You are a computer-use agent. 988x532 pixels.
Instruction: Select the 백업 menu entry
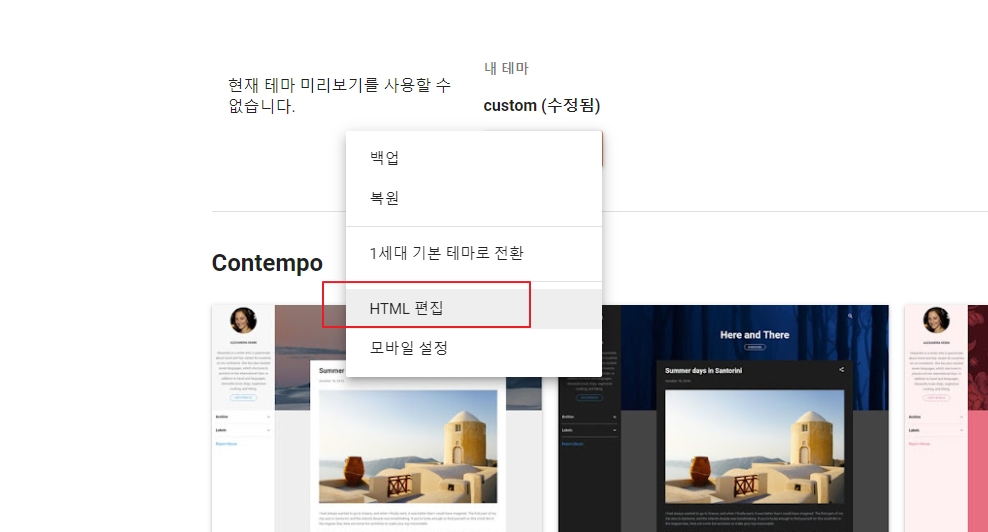[474, 158]
